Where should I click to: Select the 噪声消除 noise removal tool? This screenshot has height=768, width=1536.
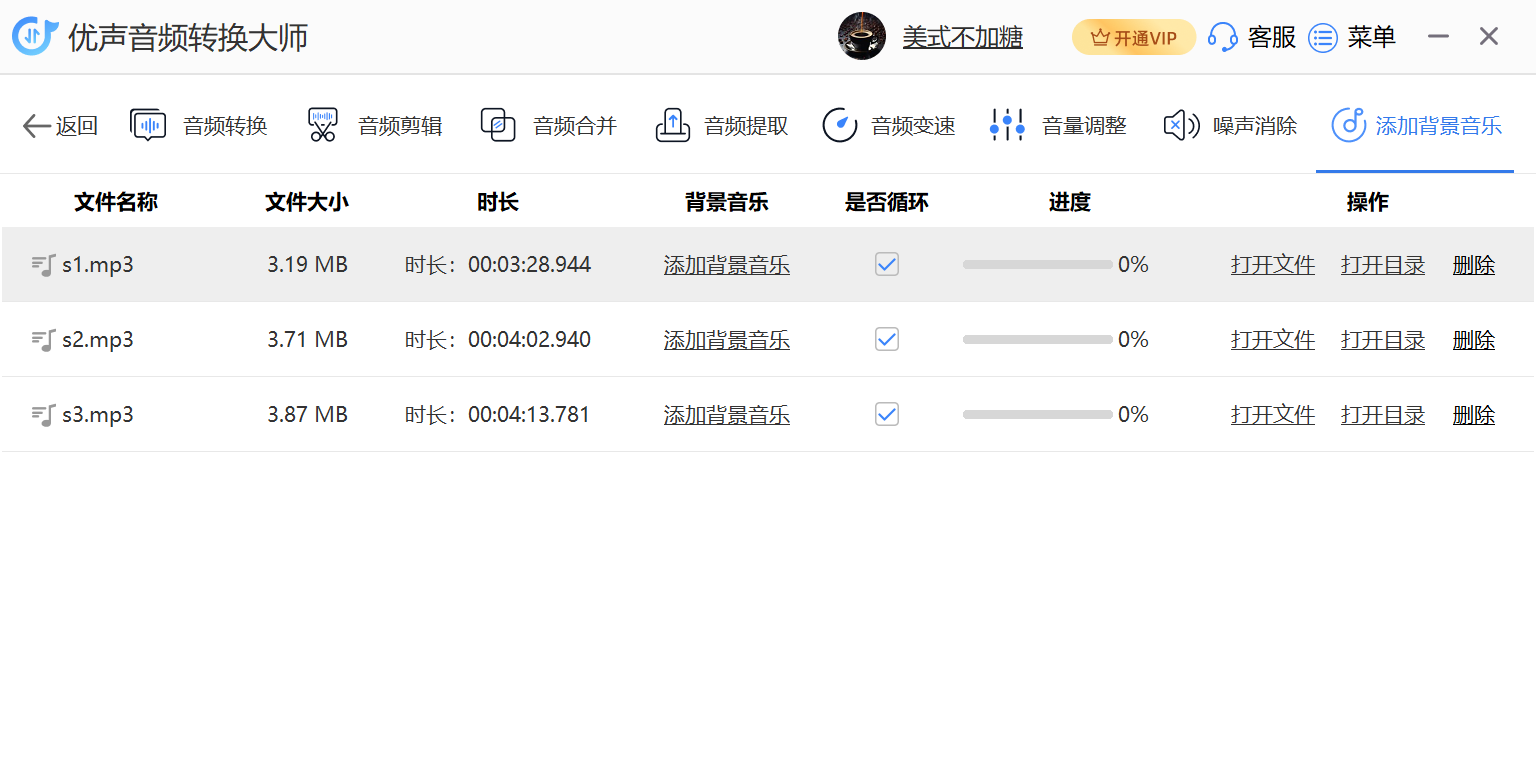click(1231, 126)
